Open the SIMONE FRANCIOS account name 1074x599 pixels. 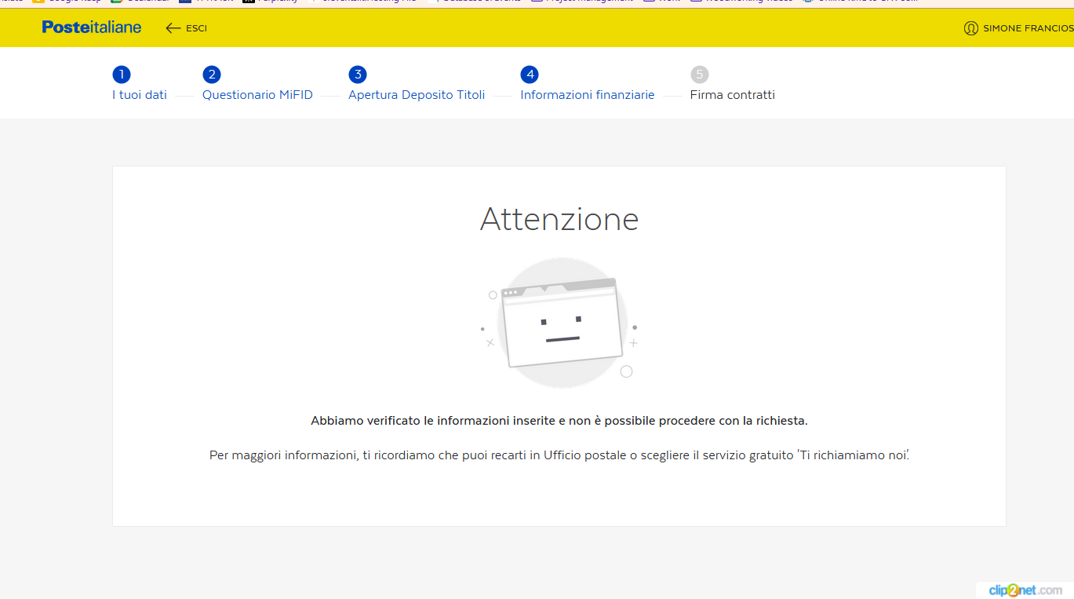click(1027, 29)
